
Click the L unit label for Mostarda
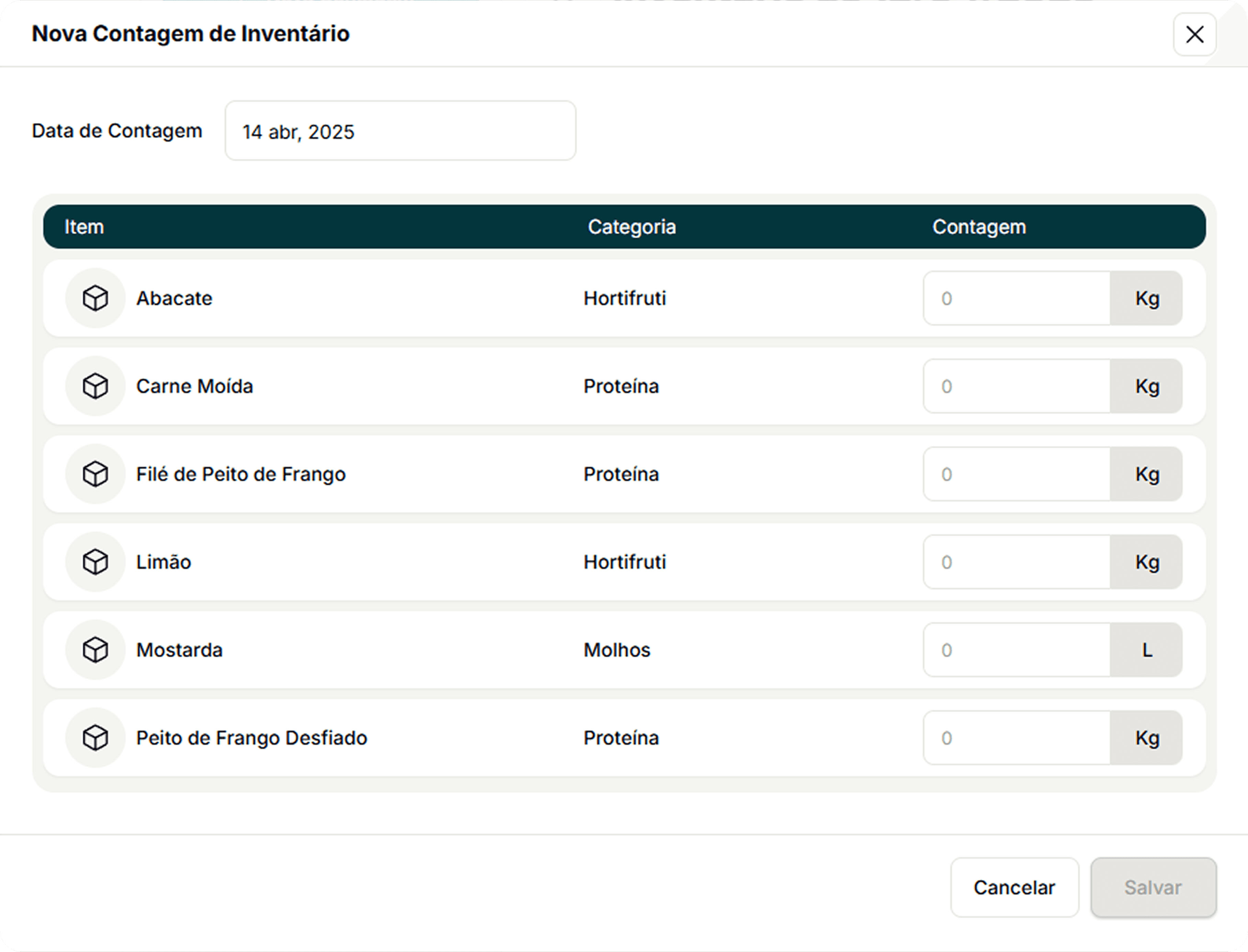click(1147, 649)
